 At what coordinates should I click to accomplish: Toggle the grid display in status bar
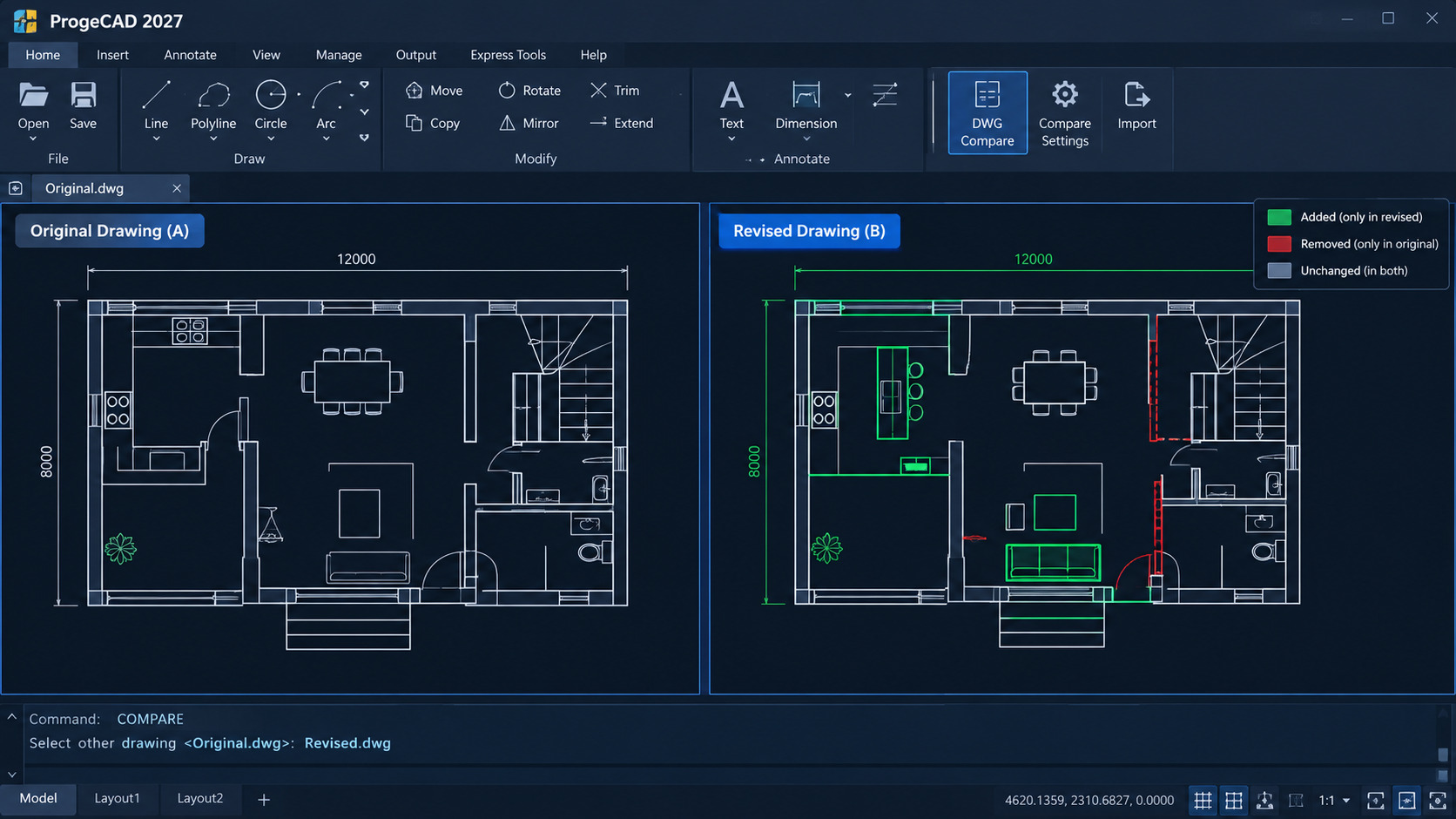[x=1203, y=800]
